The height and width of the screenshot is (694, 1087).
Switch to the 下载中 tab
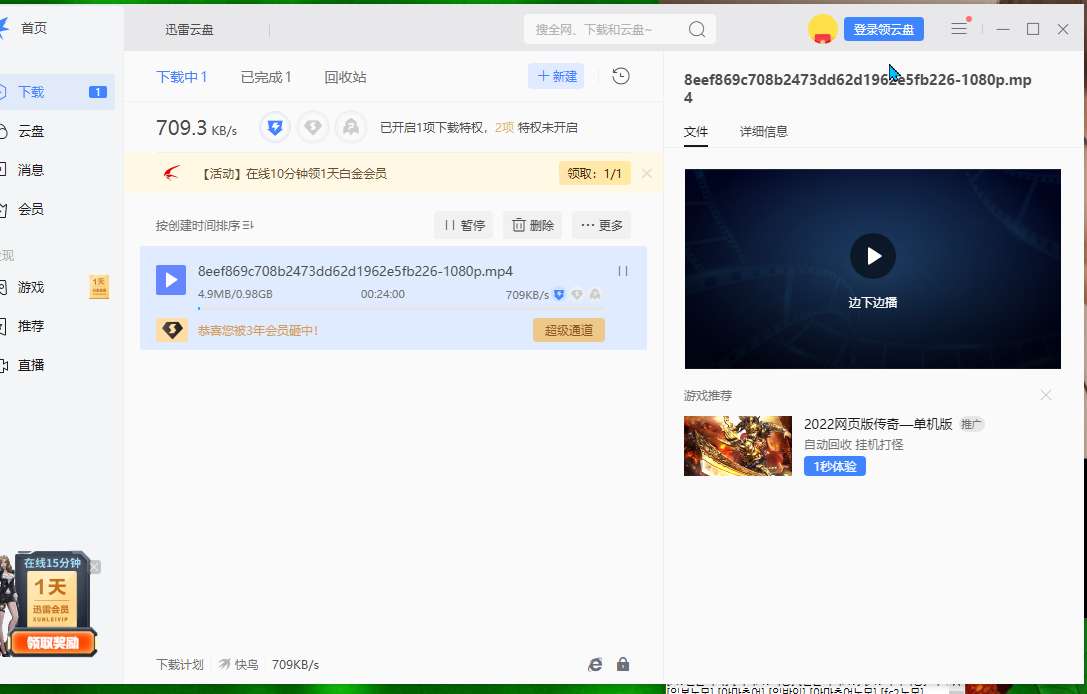click(x=182, y=77)
